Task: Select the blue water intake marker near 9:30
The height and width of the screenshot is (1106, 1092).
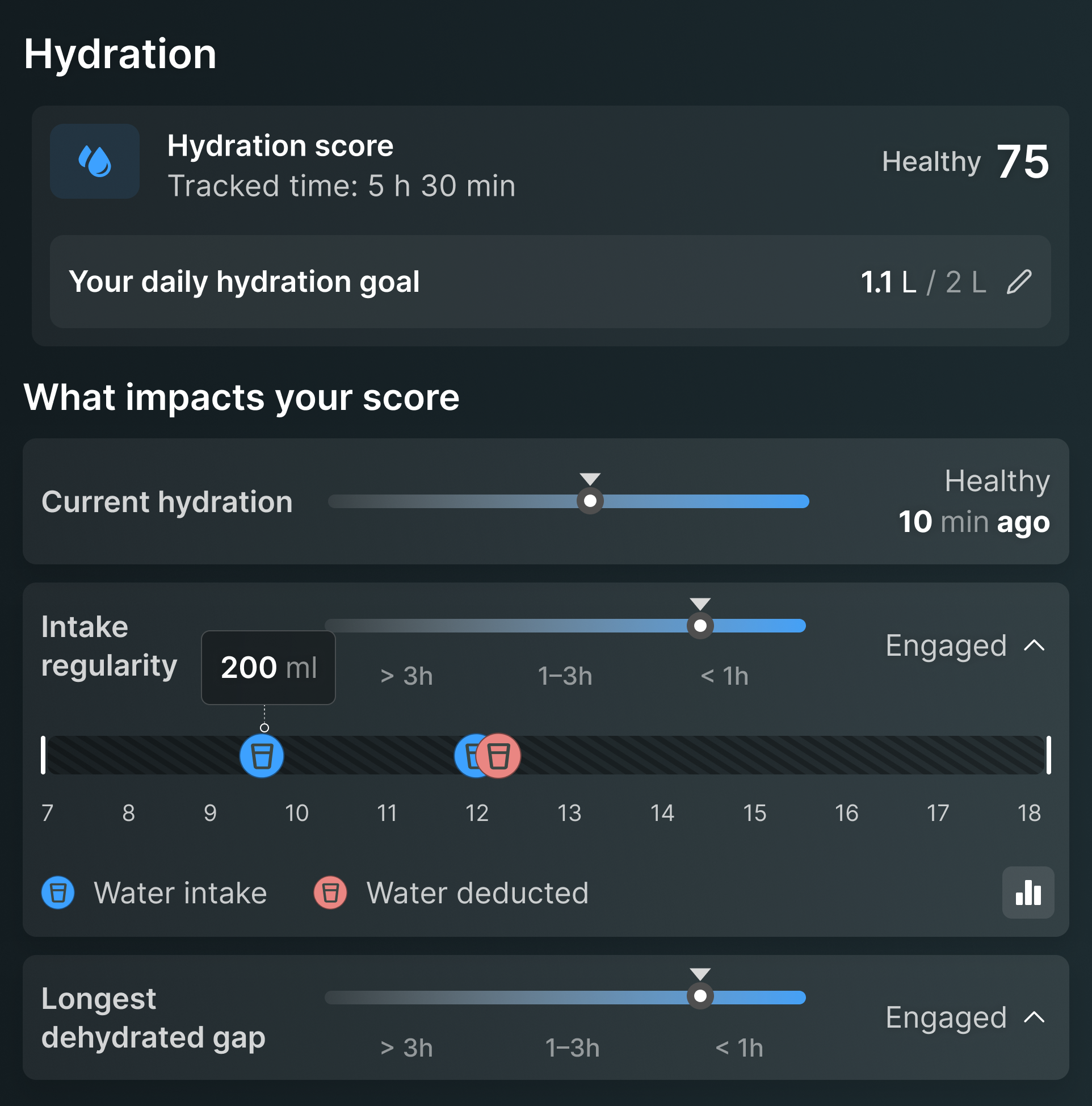Action: pos(262,756)
